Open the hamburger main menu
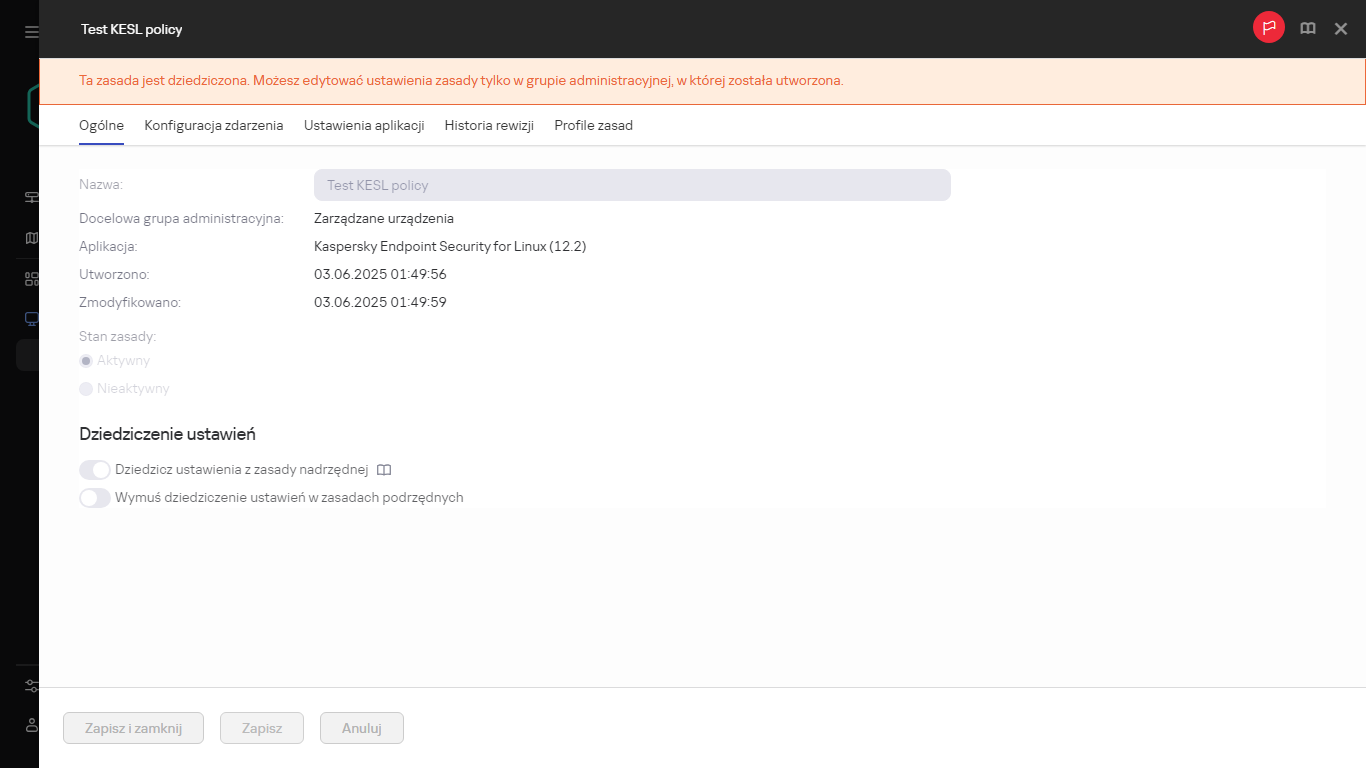This screenshot has height=768, width=1366. (31, 32)
